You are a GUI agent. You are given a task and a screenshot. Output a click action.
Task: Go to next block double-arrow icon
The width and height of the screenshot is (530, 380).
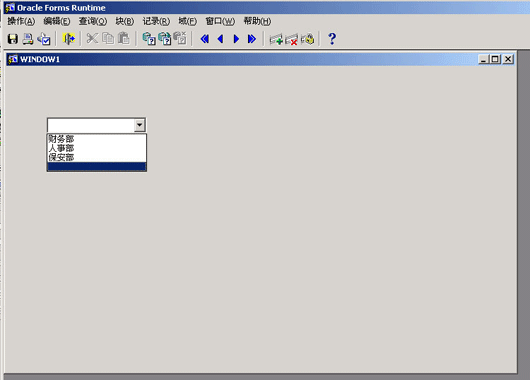[251, 39]
